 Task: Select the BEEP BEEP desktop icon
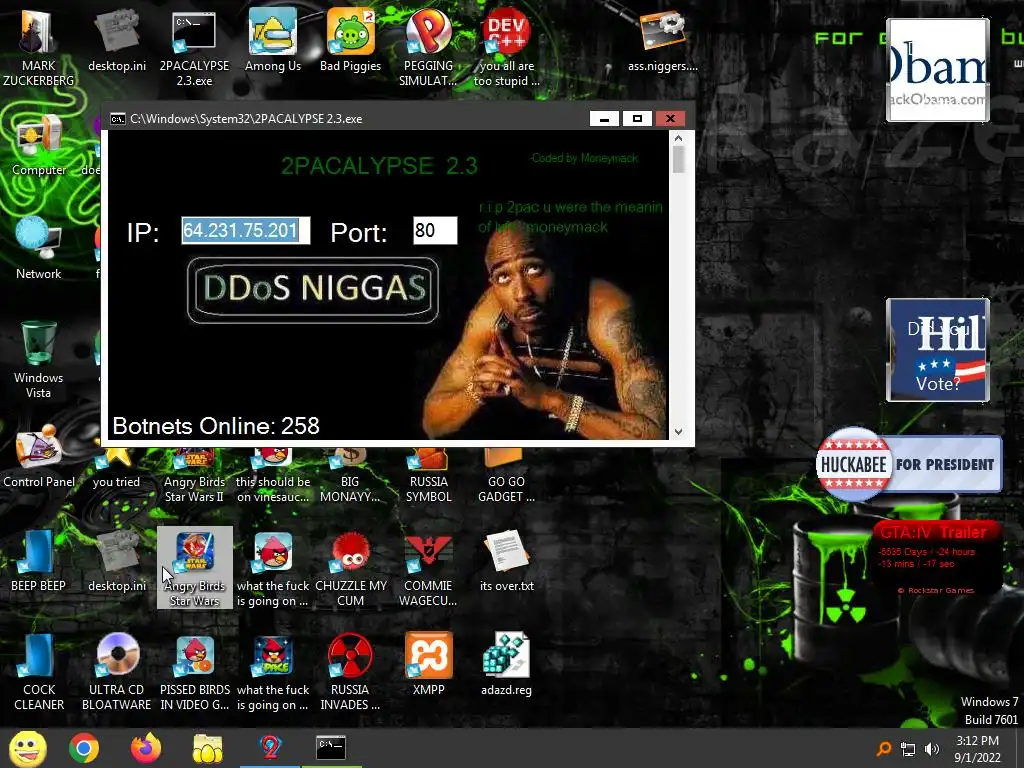pos(39,561)
